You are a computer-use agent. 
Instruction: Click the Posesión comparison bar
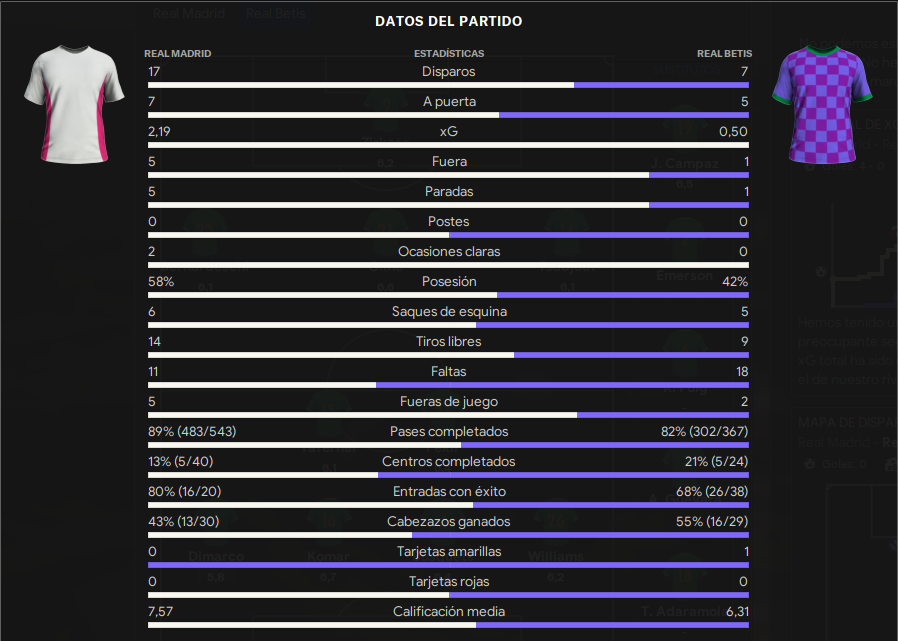[x=448, y=295]
